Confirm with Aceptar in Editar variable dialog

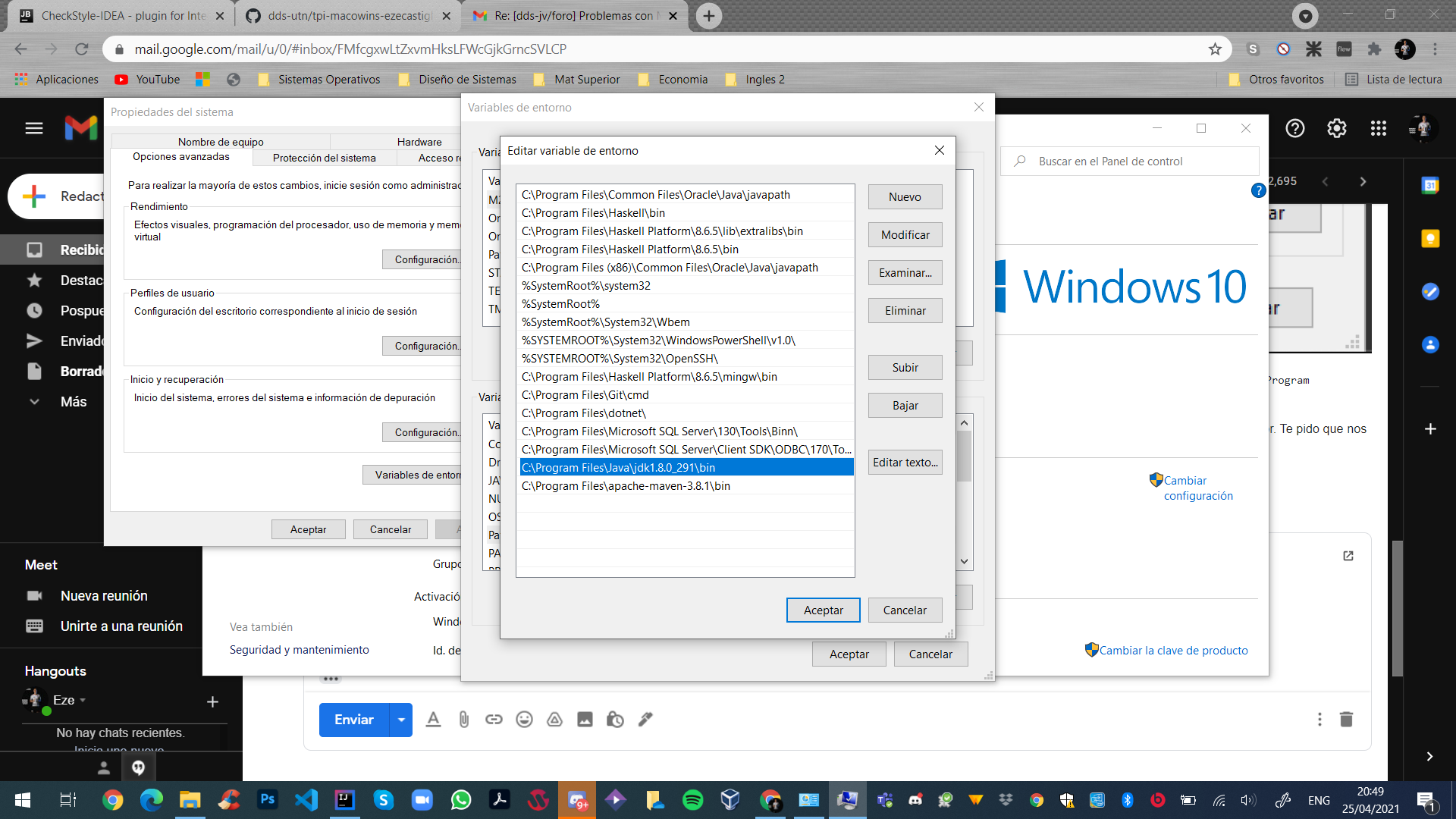(823, 610)
